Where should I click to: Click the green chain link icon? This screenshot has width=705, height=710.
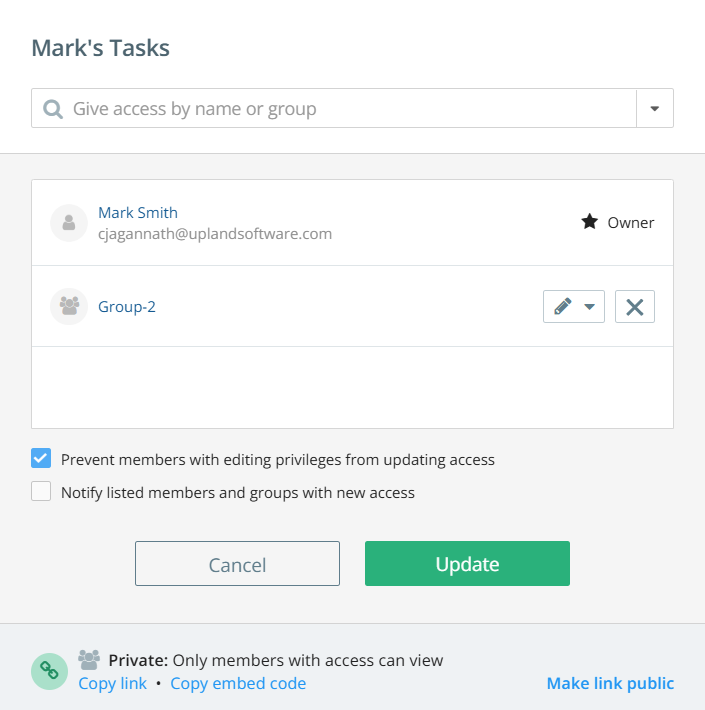coord(49,671)
